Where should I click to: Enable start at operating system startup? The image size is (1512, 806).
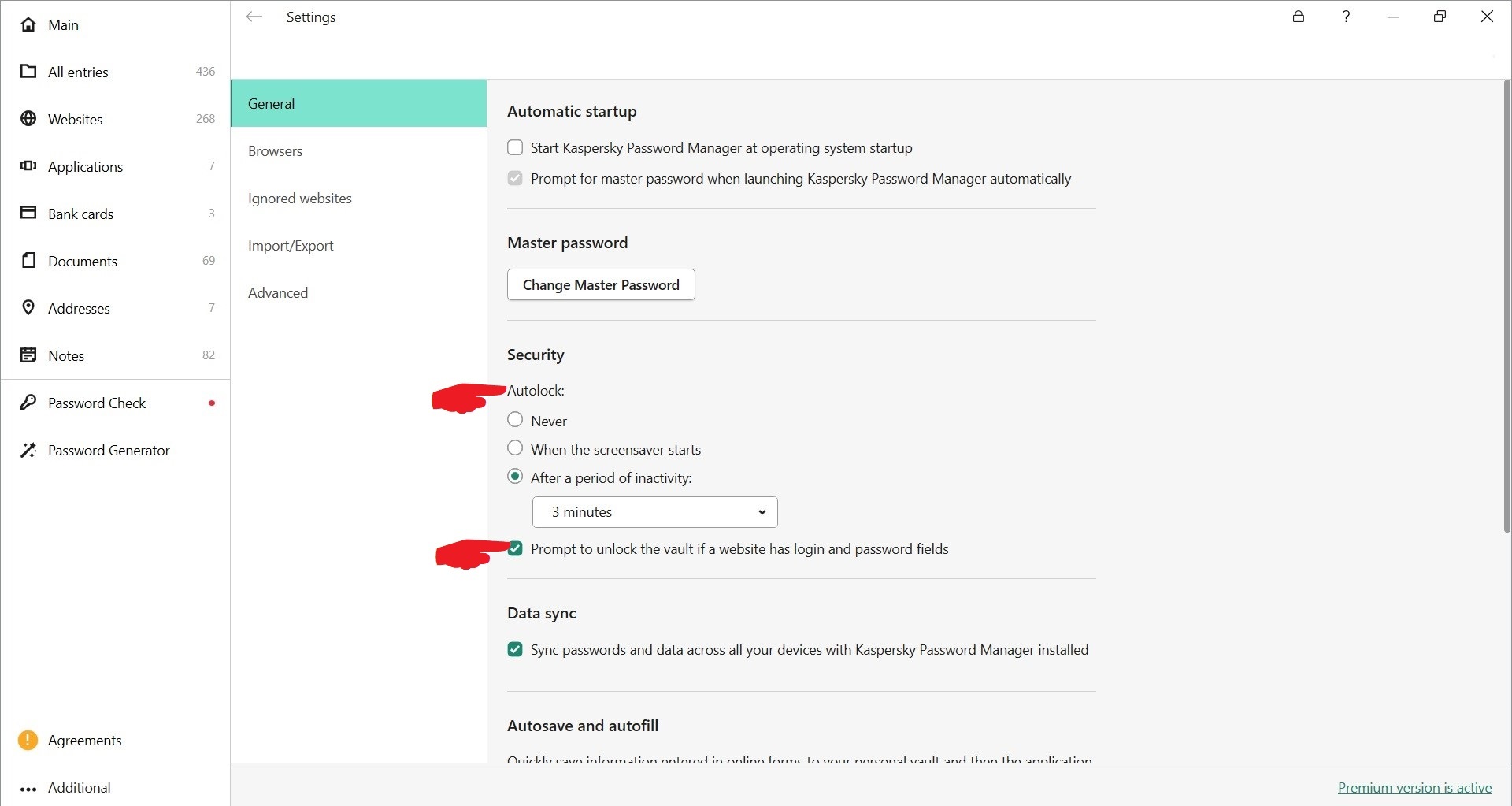(515, 147)
